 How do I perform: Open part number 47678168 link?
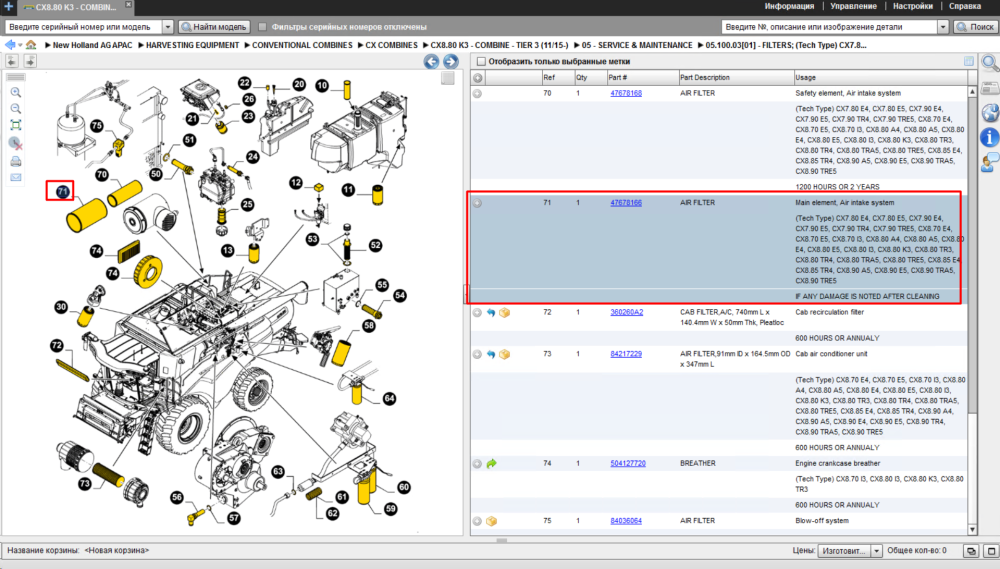(x=626, y=93)
